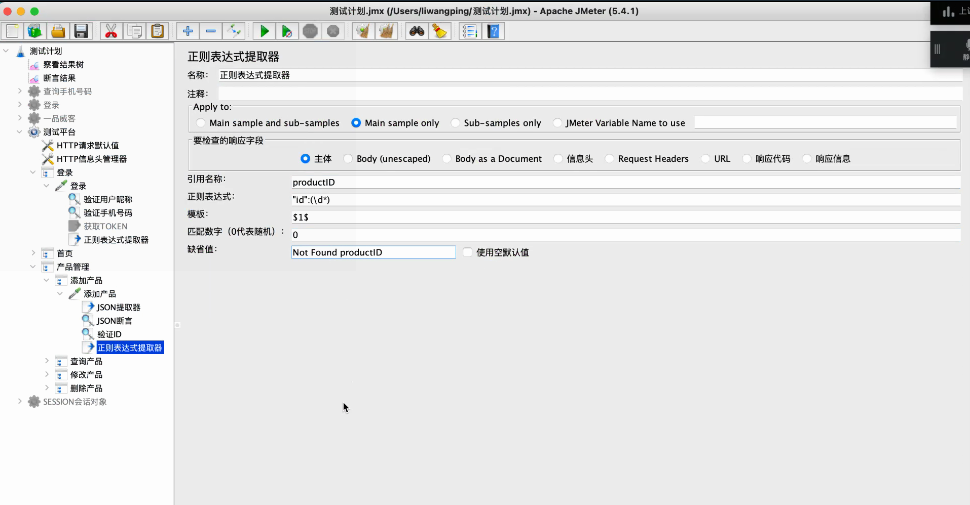This screenshot has width=970, height=505.
Task: Expand the 查询产品 node
Action: tap(47, 361)
